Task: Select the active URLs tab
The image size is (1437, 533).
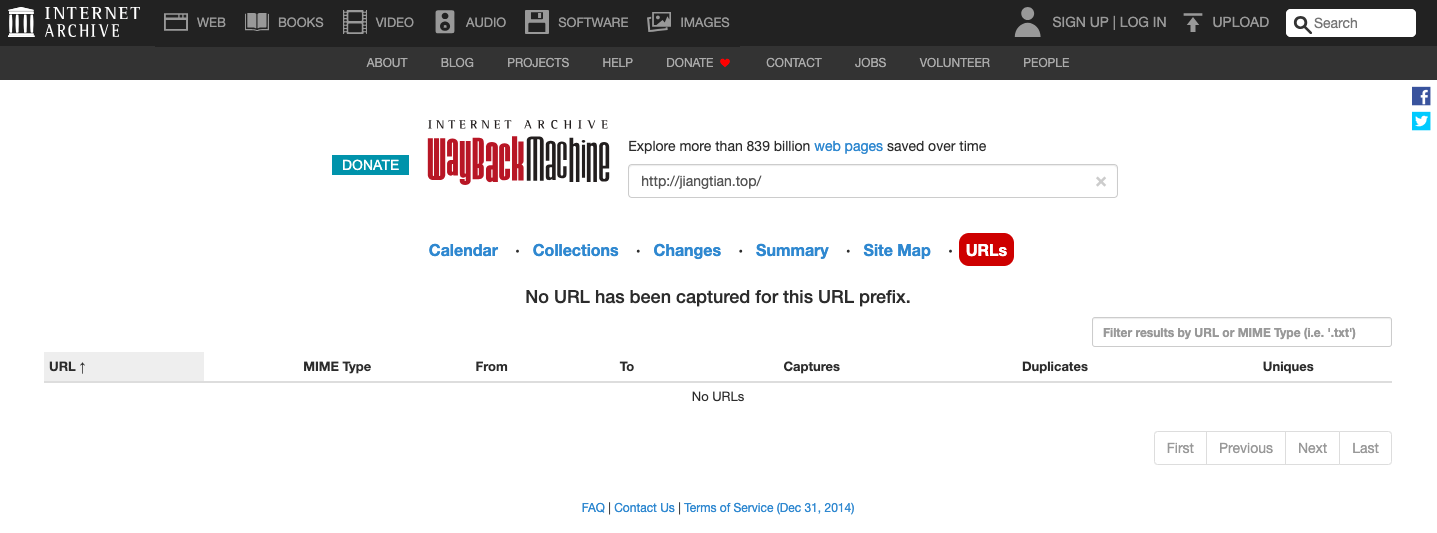Action: coord(986,250)
